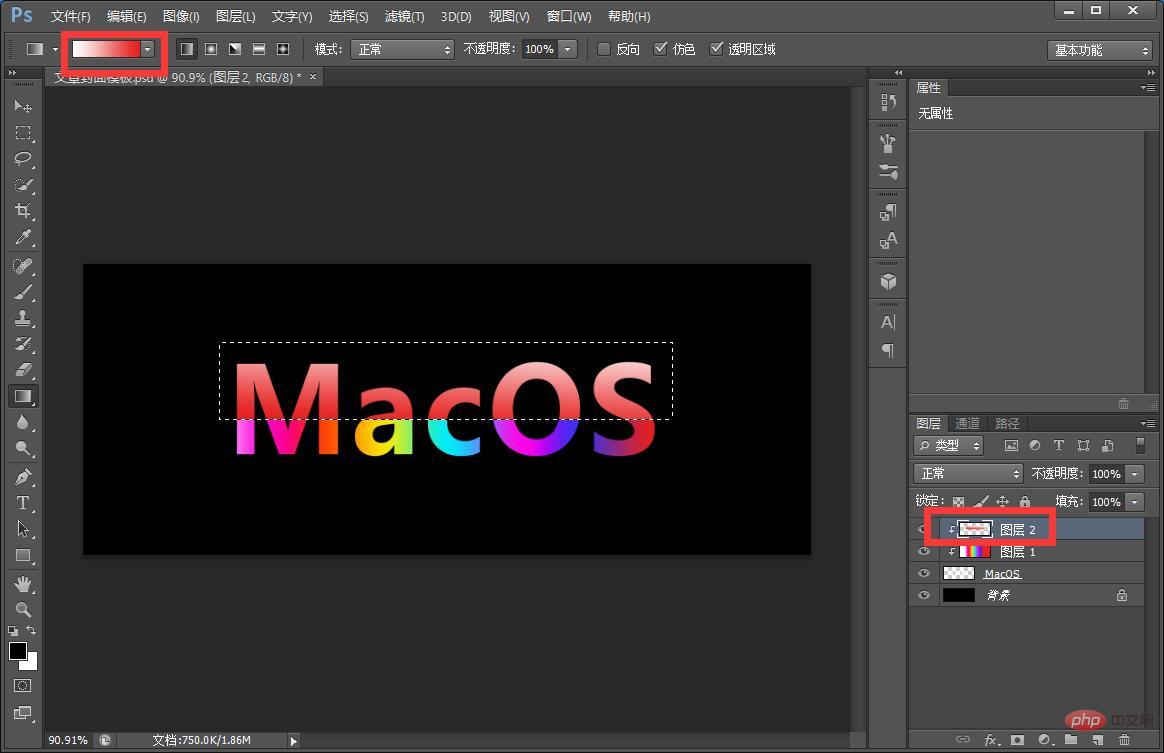Select the Path Selection tool

click(22, 529)
